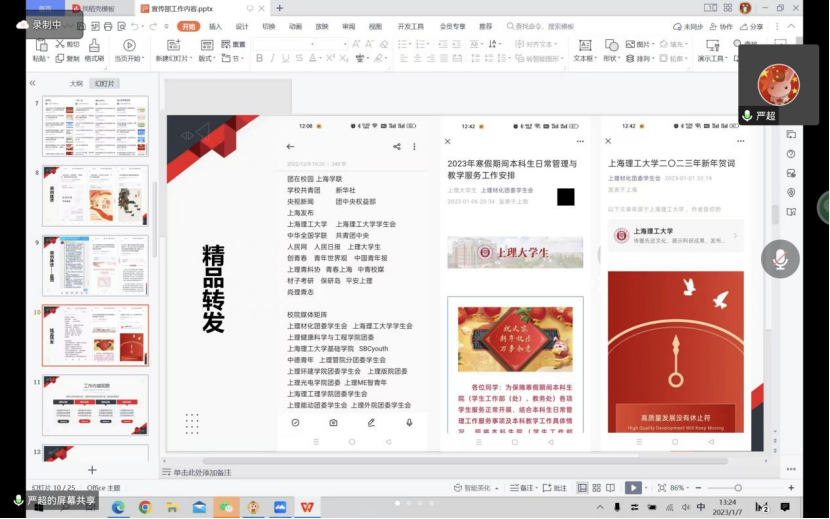Click the Comments (批注) status bar button
Viewport: 830px width, 519px height.
pos(555,488)
